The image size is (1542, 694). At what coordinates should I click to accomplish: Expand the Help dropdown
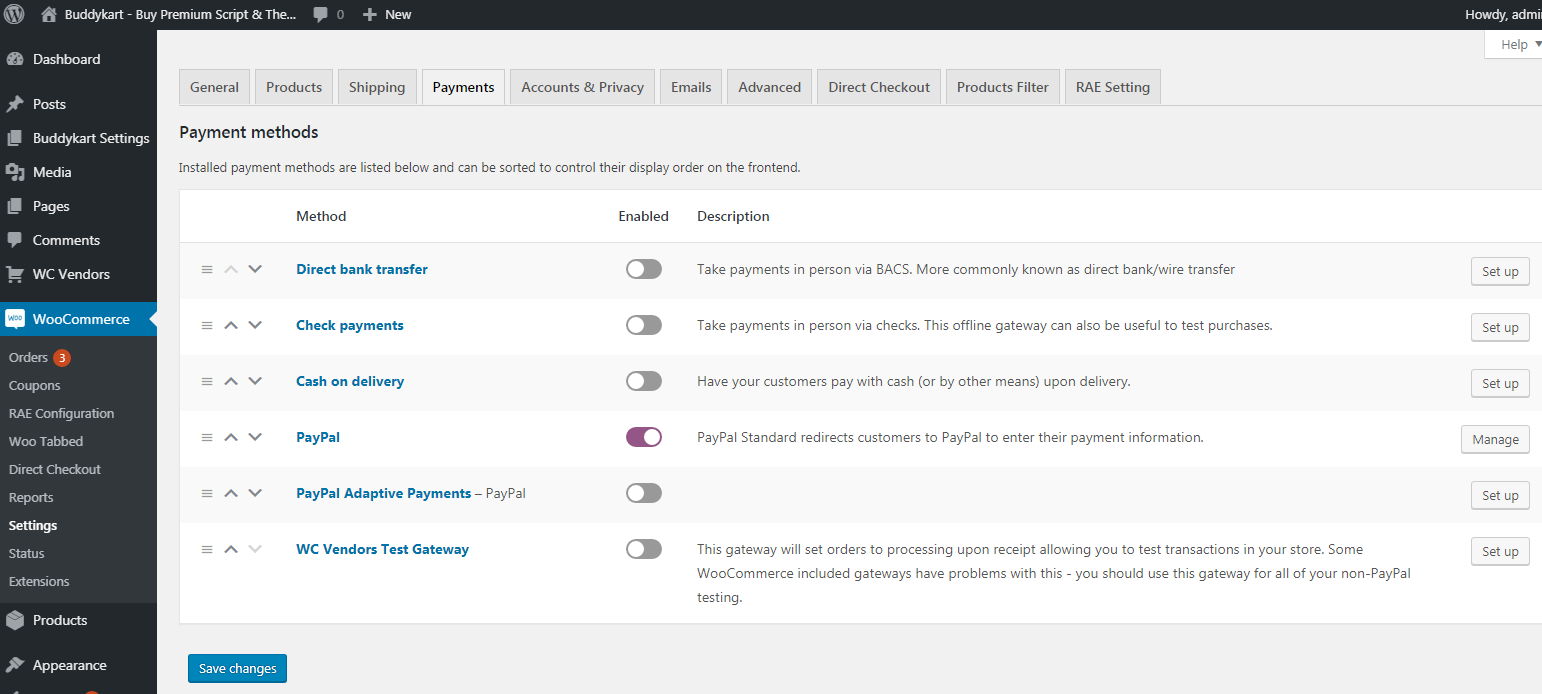pyautogui.click(x=1516, y=44)
